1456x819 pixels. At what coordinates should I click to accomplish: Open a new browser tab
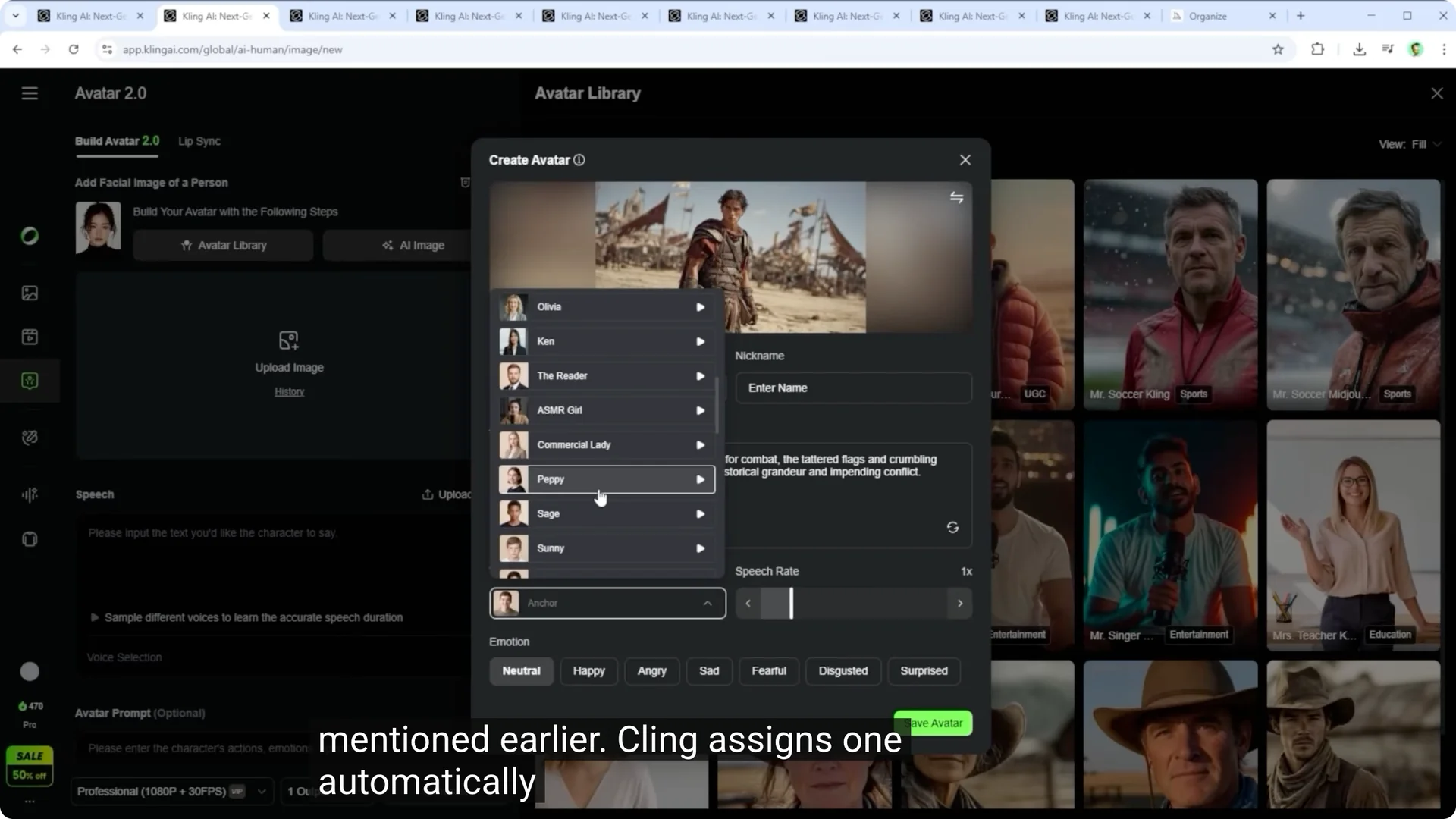point(1301,16)
